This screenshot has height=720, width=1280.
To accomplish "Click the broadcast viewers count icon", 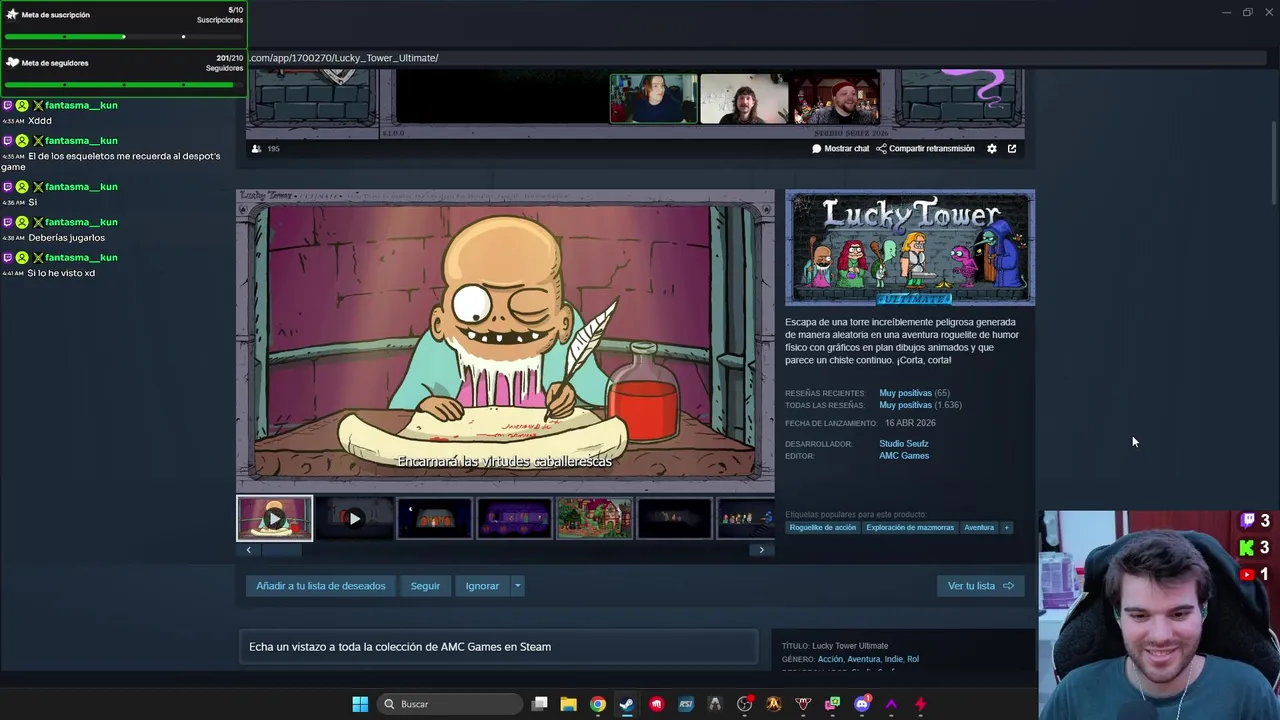I will [x=257, y=149].
